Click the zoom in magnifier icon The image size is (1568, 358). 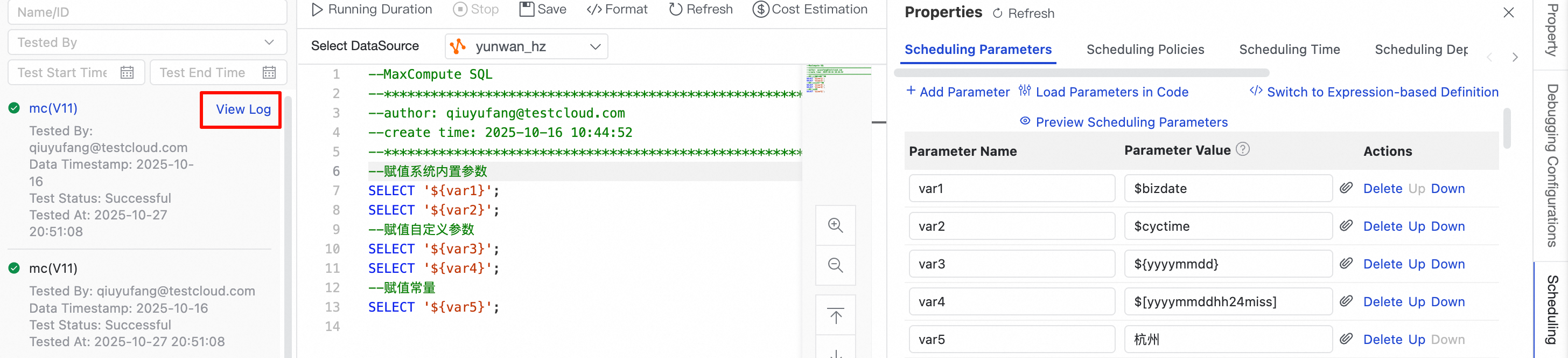tap(835, 226)
